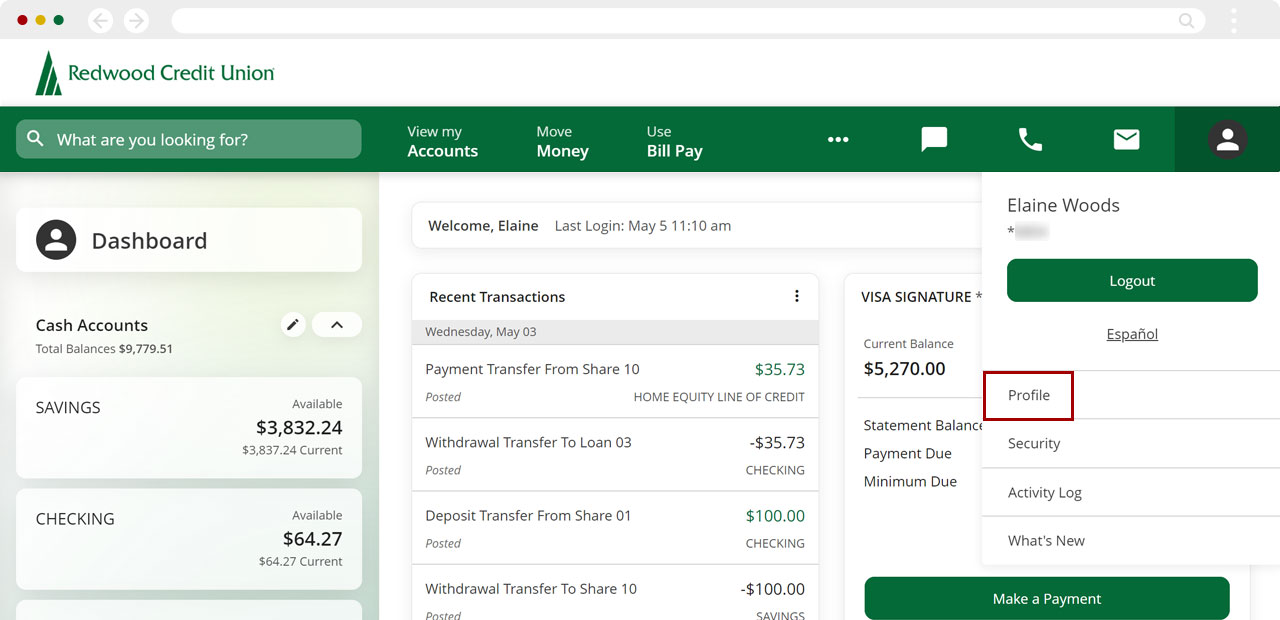Click the phone call icon

[x=1030, y=140]
